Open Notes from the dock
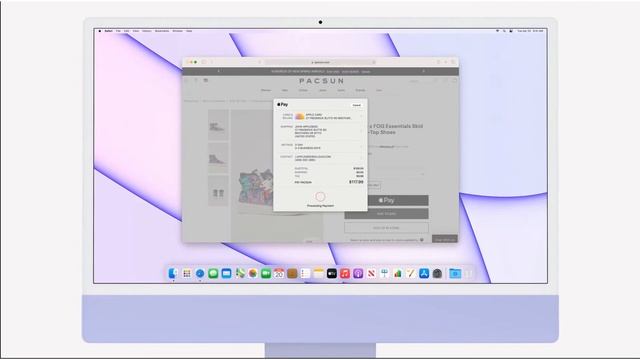The width and height of the screenshot is (640, 360). [x=318, y=273]
